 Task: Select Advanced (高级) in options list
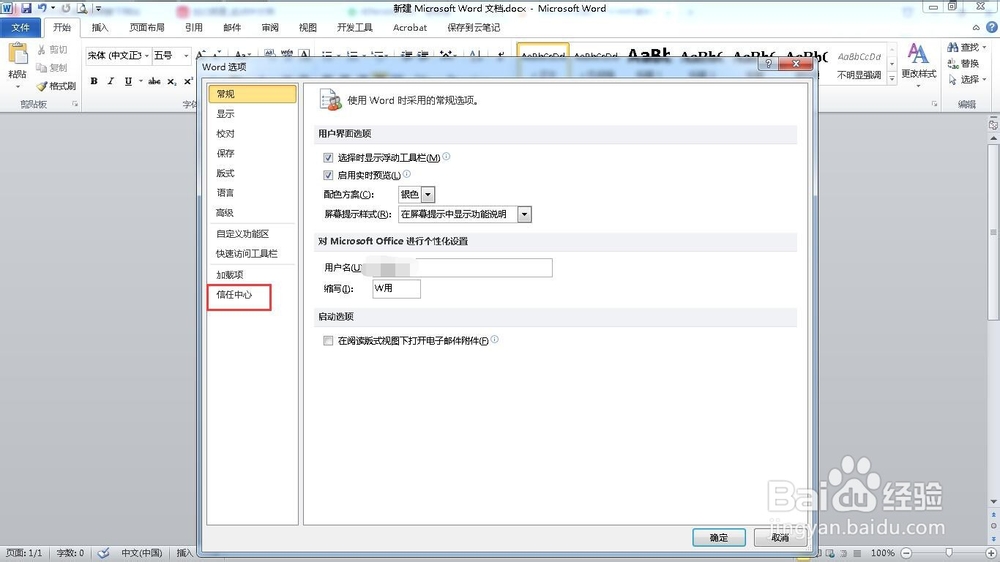coord(253,212)
